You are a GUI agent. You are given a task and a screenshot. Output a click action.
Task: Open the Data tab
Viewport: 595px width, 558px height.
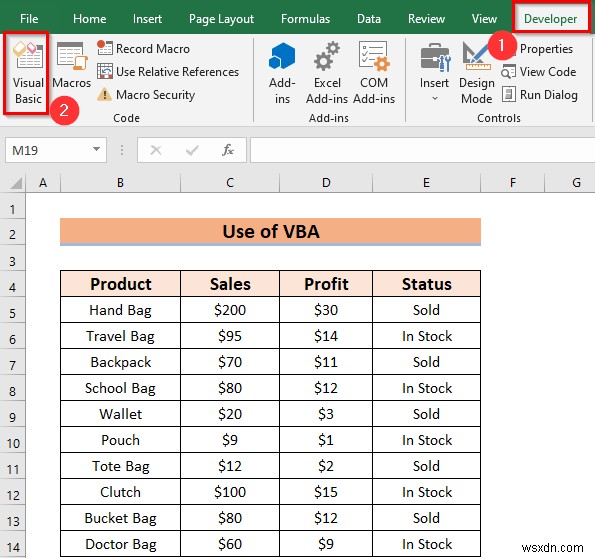click(368, 19)
